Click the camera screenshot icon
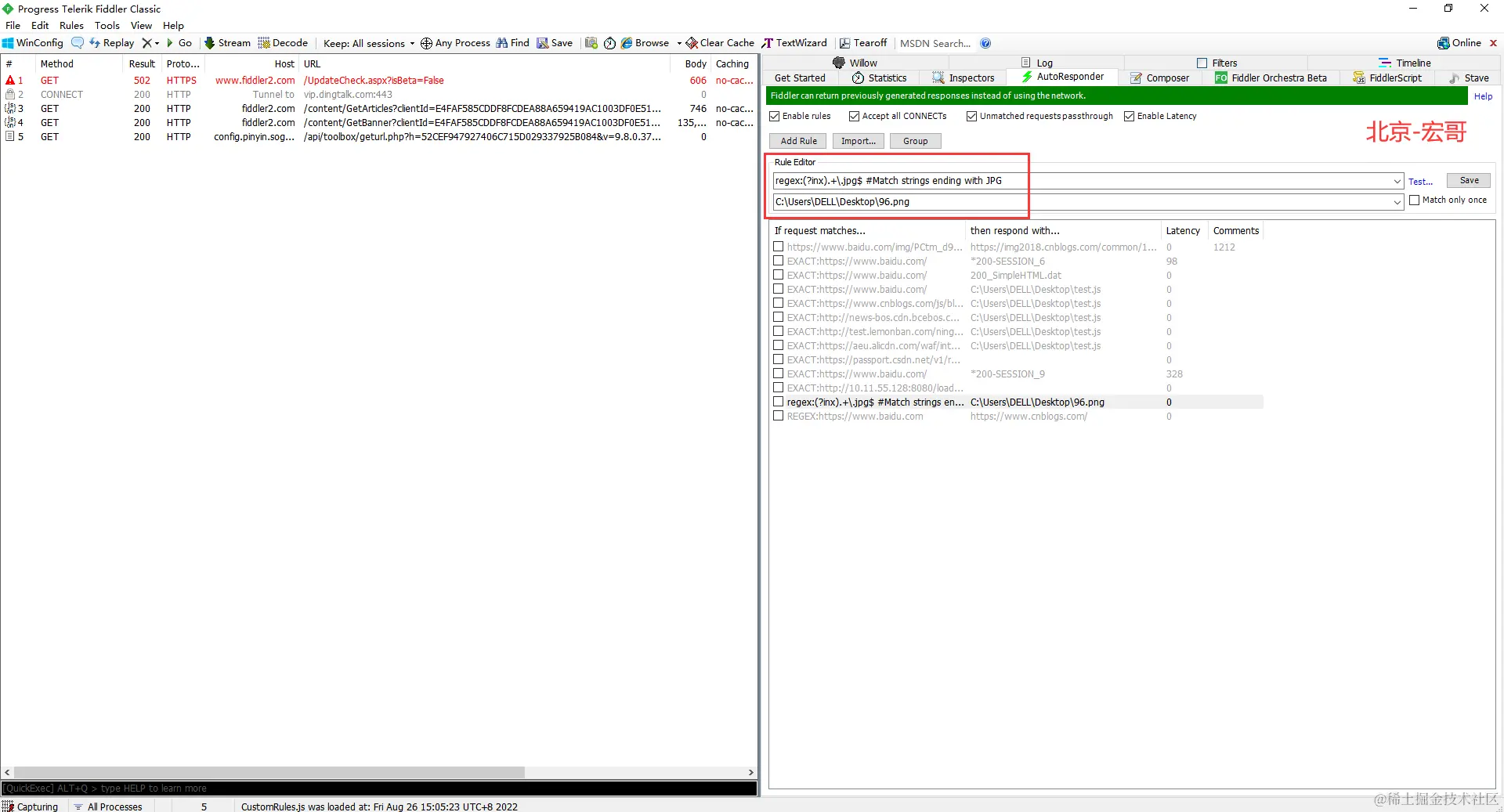The height and width of the screenshot is (812, 1504). point(591,43)
